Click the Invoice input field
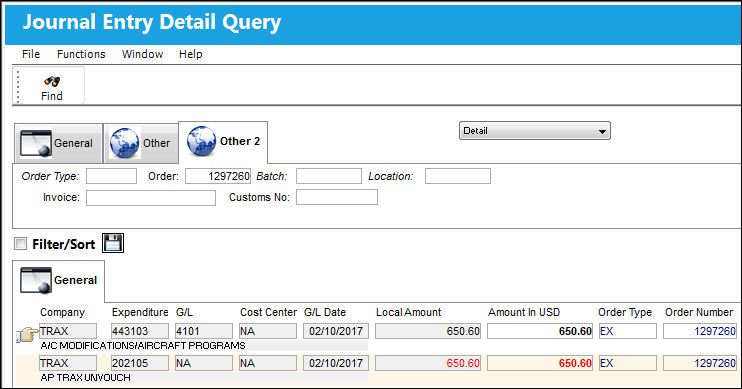This screenshot has height=389, width=742. (x=151, y=197)
